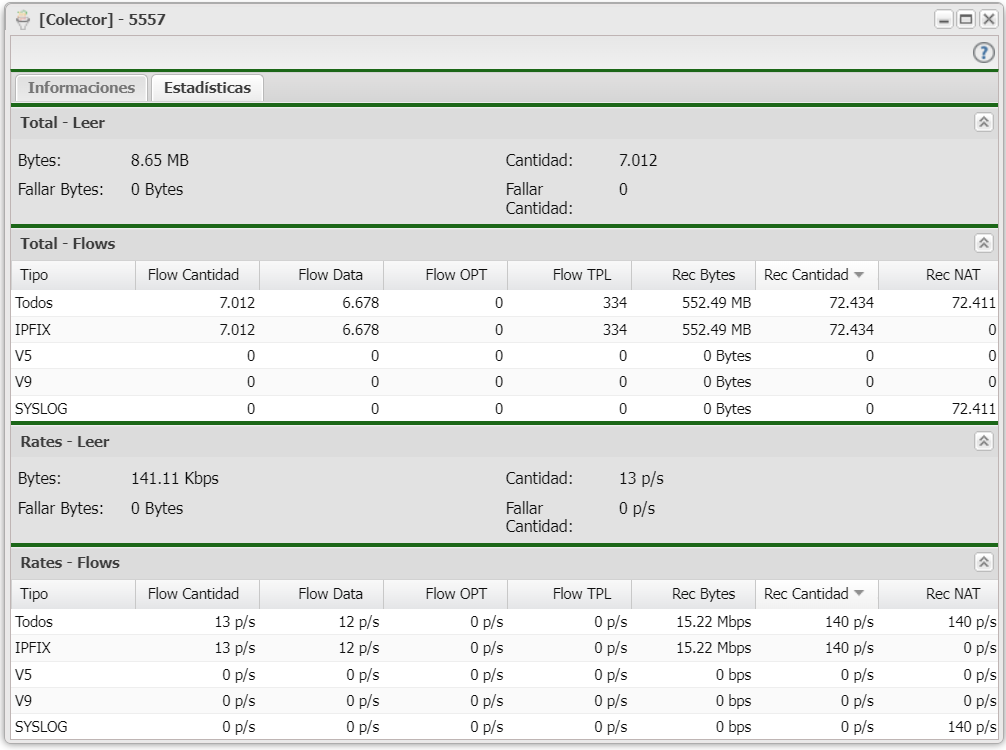
Task: Click sort arrow on Rec Cantidad in Total - Flows
Action: coord(858,275)
